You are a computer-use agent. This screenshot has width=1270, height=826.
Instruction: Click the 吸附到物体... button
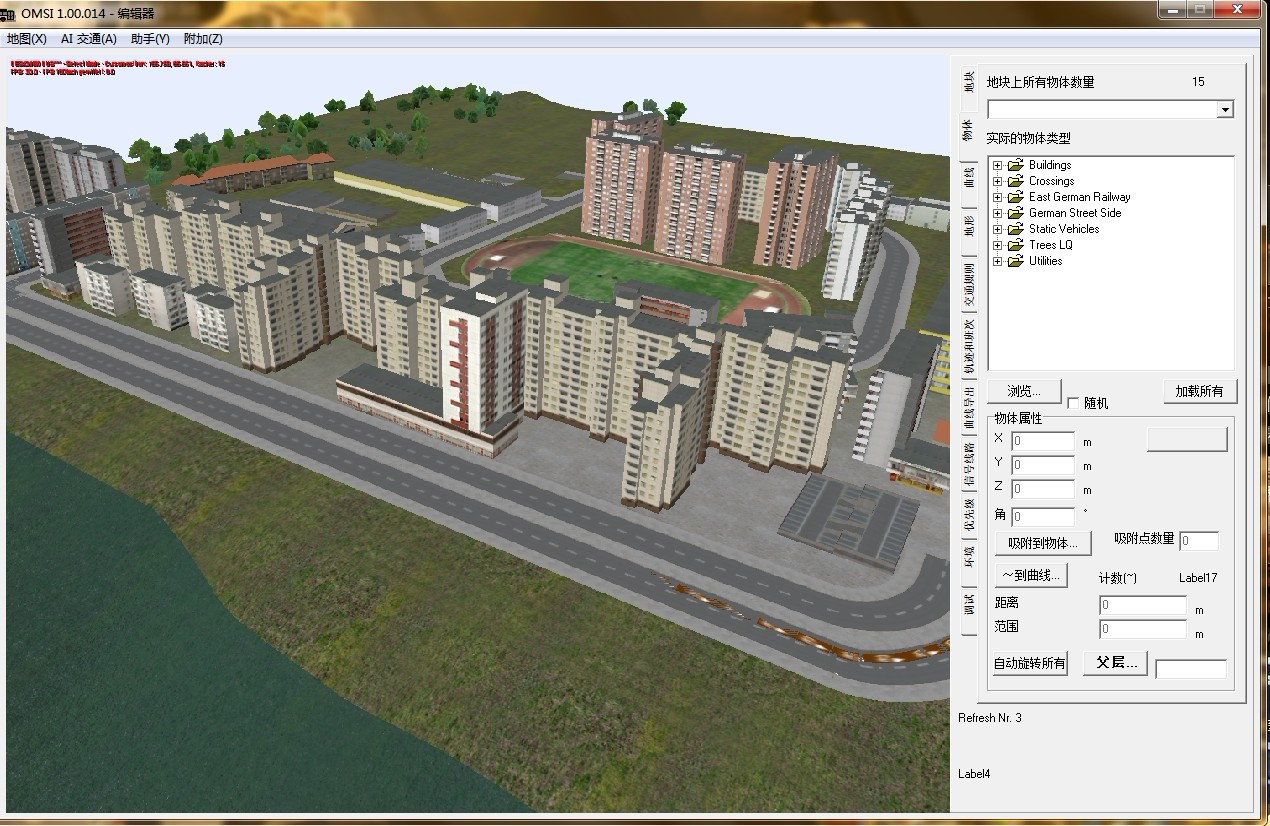(1042, 543)
